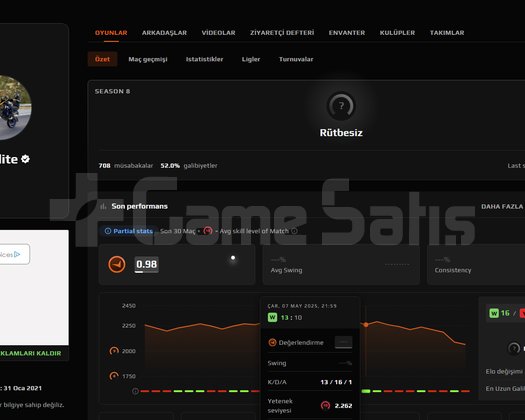Click the level icon at 2000 on chart axis
The width and height of the screenshot is (525, 420).
coord(114,351)
